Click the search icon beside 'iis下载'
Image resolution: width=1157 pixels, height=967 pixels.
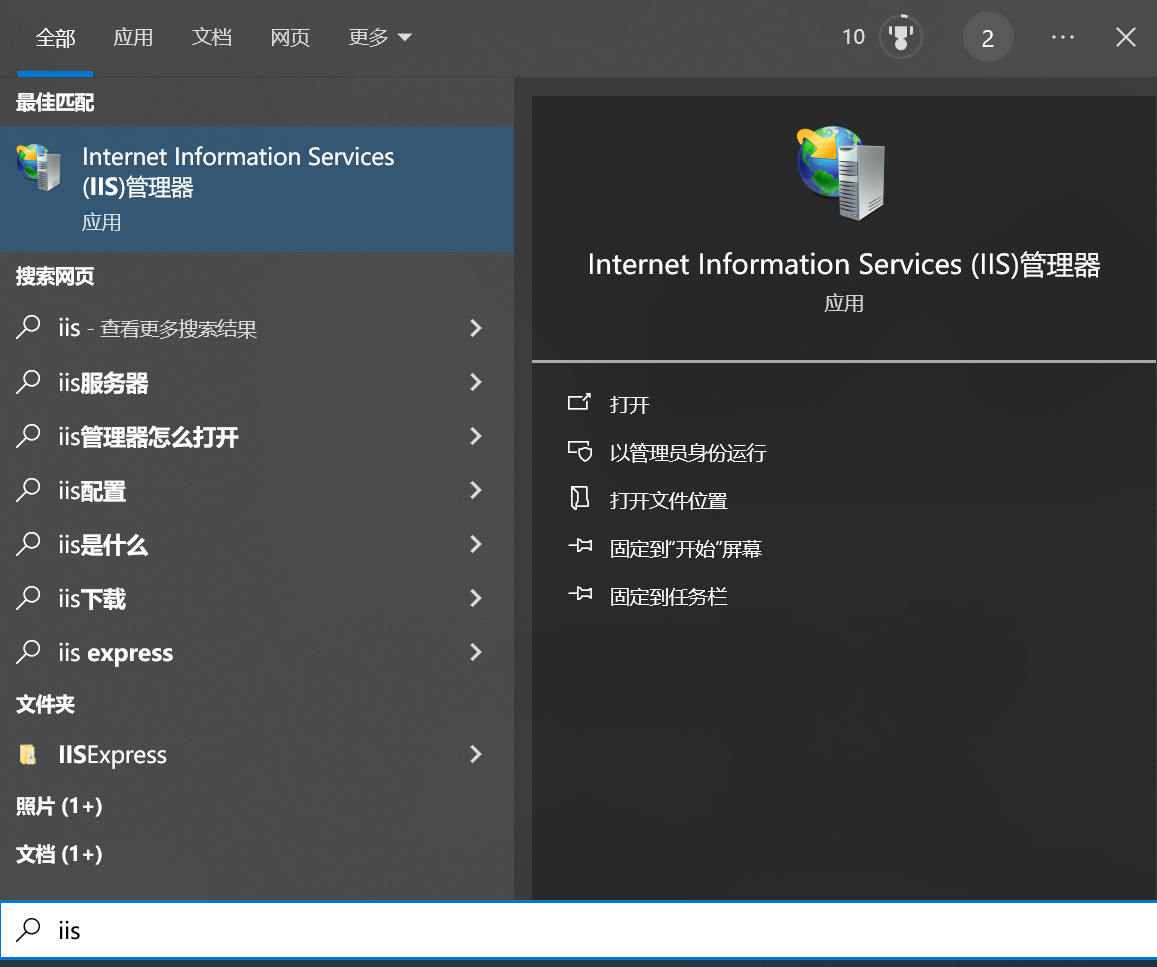28,598
